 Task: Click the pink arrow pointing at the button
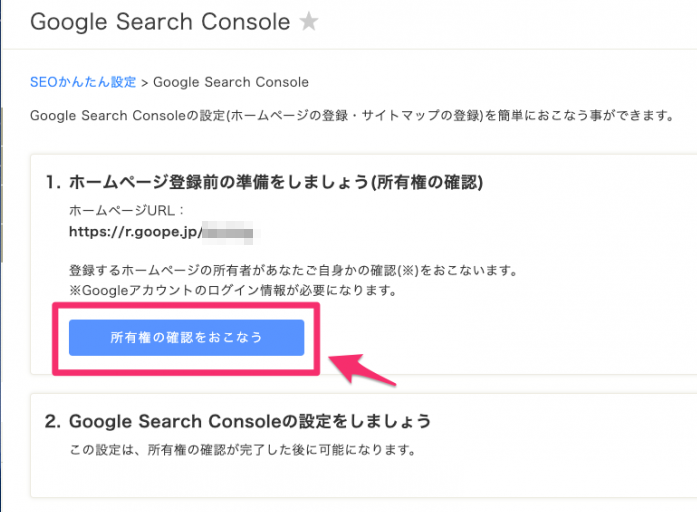(x=362, y=368)
